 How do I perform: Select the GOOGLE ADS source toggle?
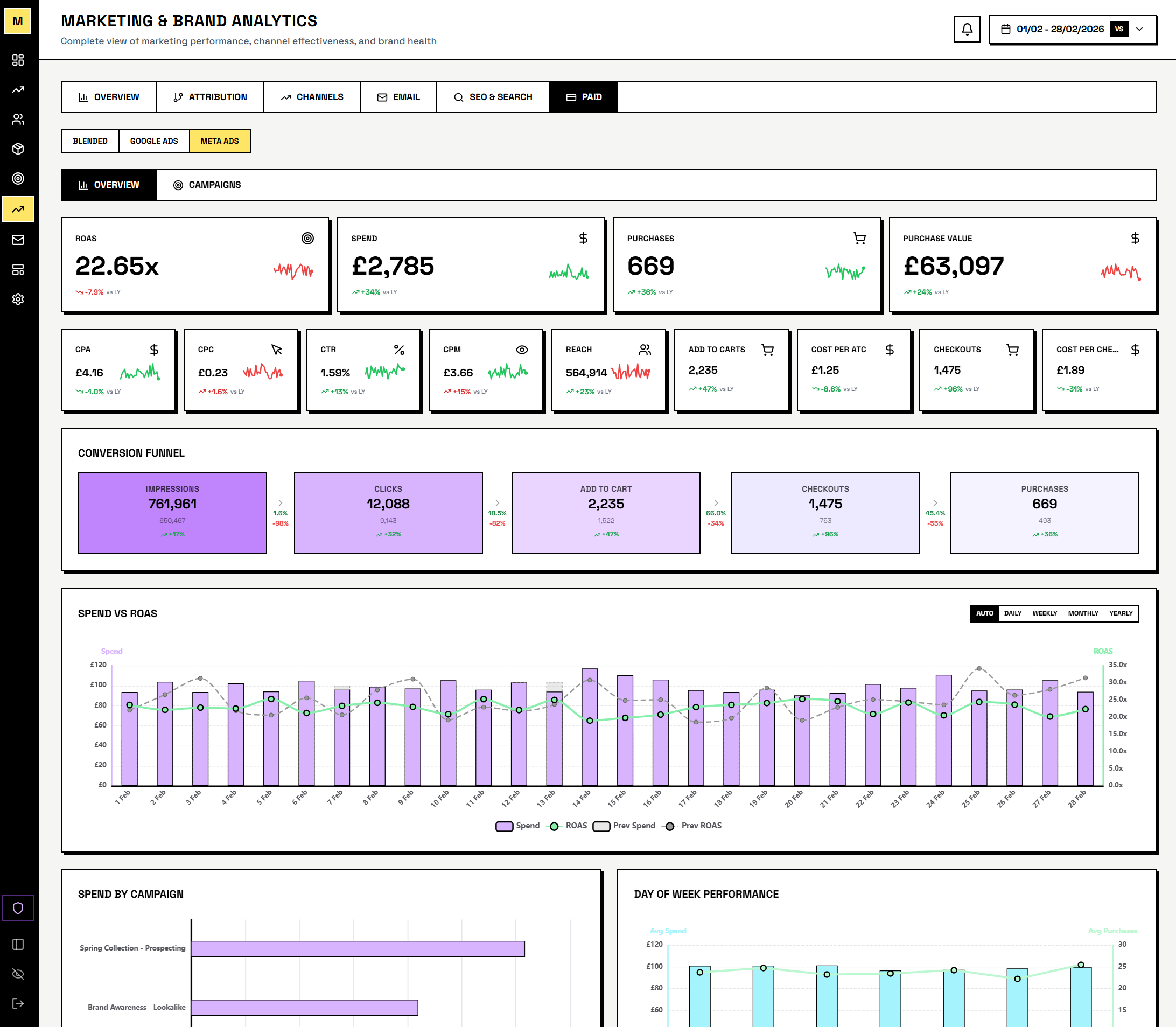click(x=153, y=141)
